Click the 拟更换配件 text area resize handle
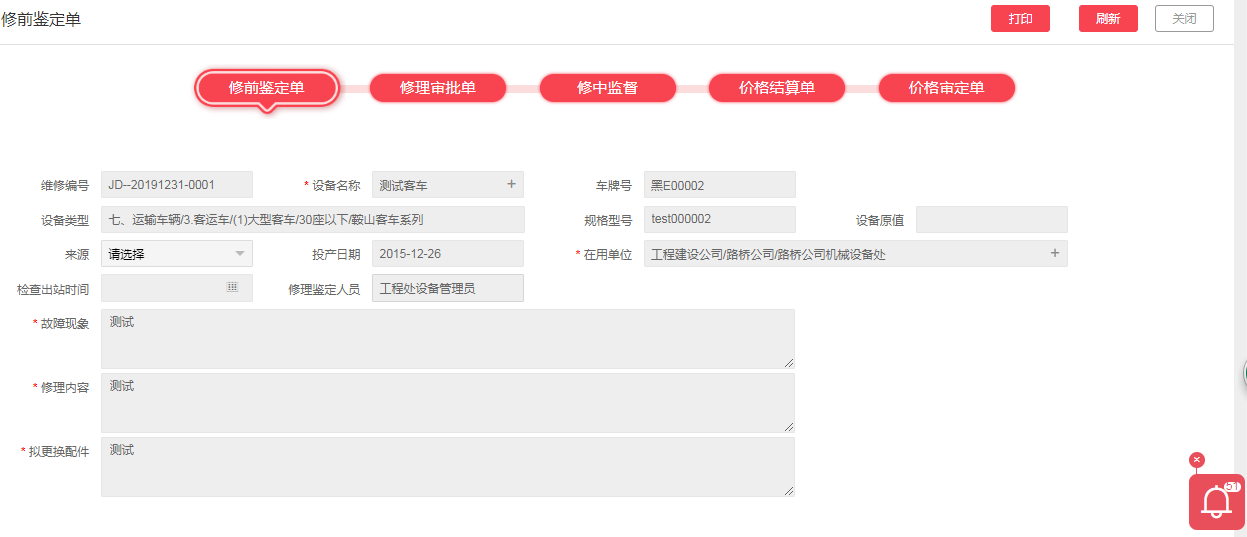The width and height of the screenshot is (1247, 537). (789, 490)
